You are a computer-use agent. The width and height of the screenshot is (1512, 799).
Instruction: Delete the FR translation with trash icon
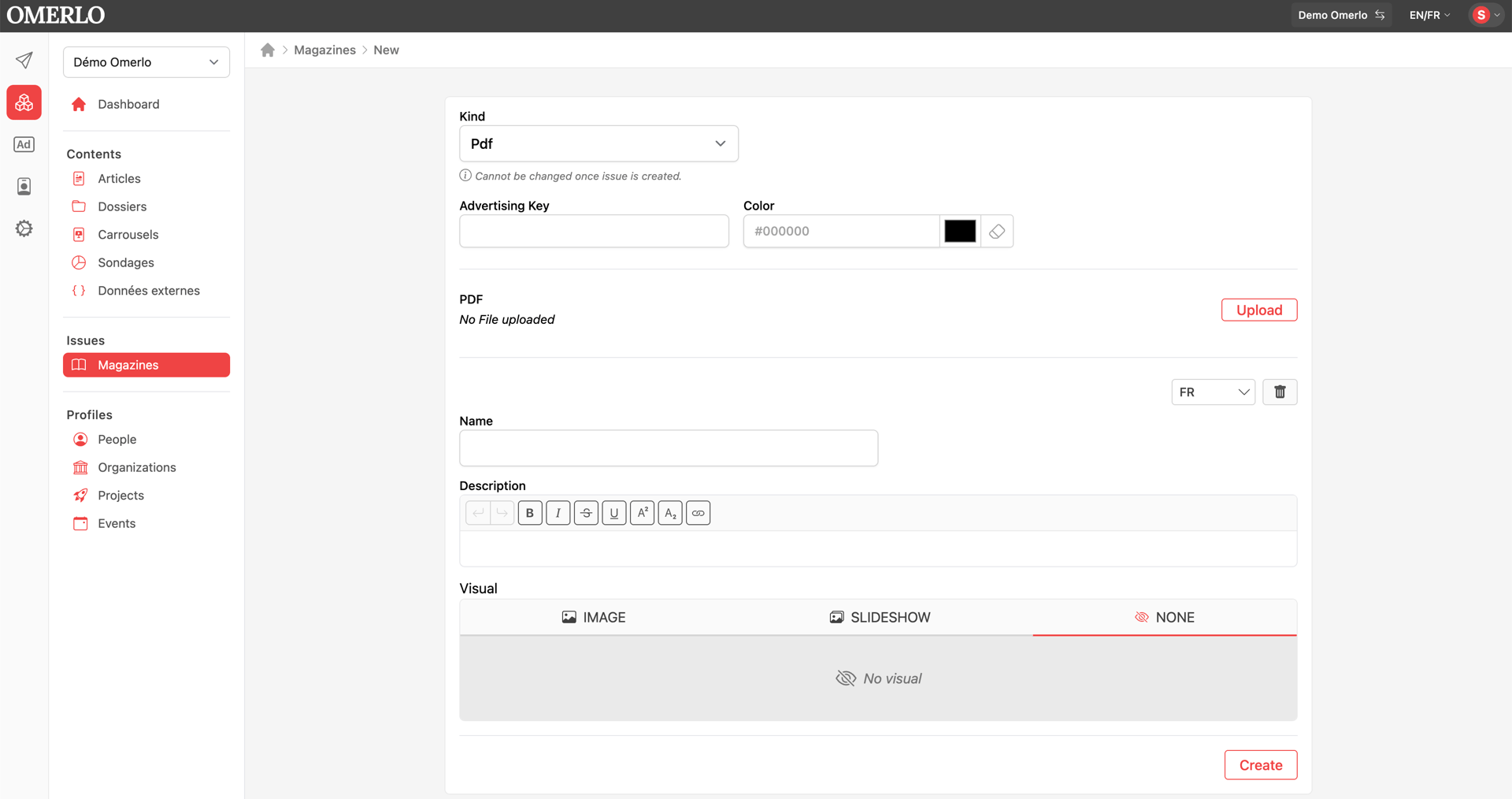click(1280, 392)
